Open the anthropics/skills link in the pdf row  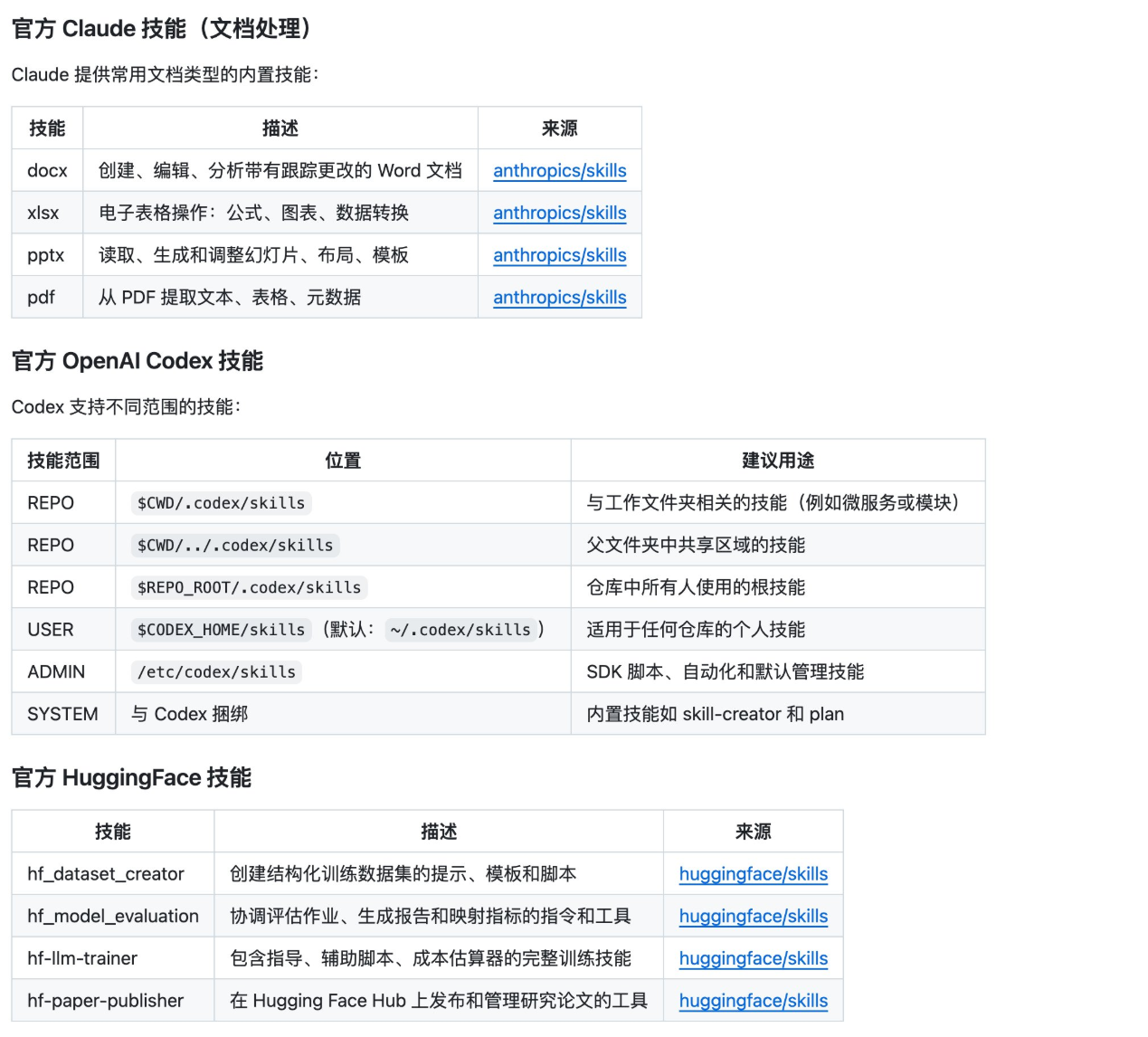(559, 297)
